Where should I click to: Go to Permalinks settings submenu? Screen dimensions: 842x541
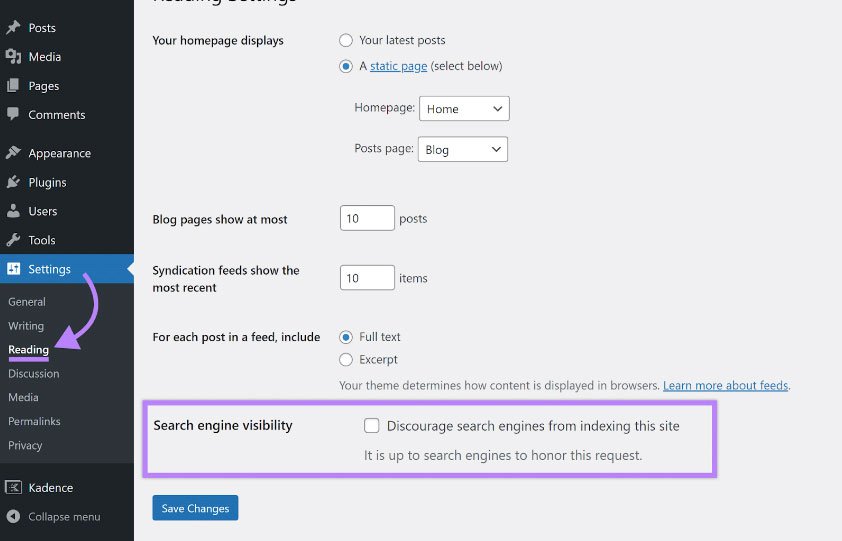coord(34,422)
